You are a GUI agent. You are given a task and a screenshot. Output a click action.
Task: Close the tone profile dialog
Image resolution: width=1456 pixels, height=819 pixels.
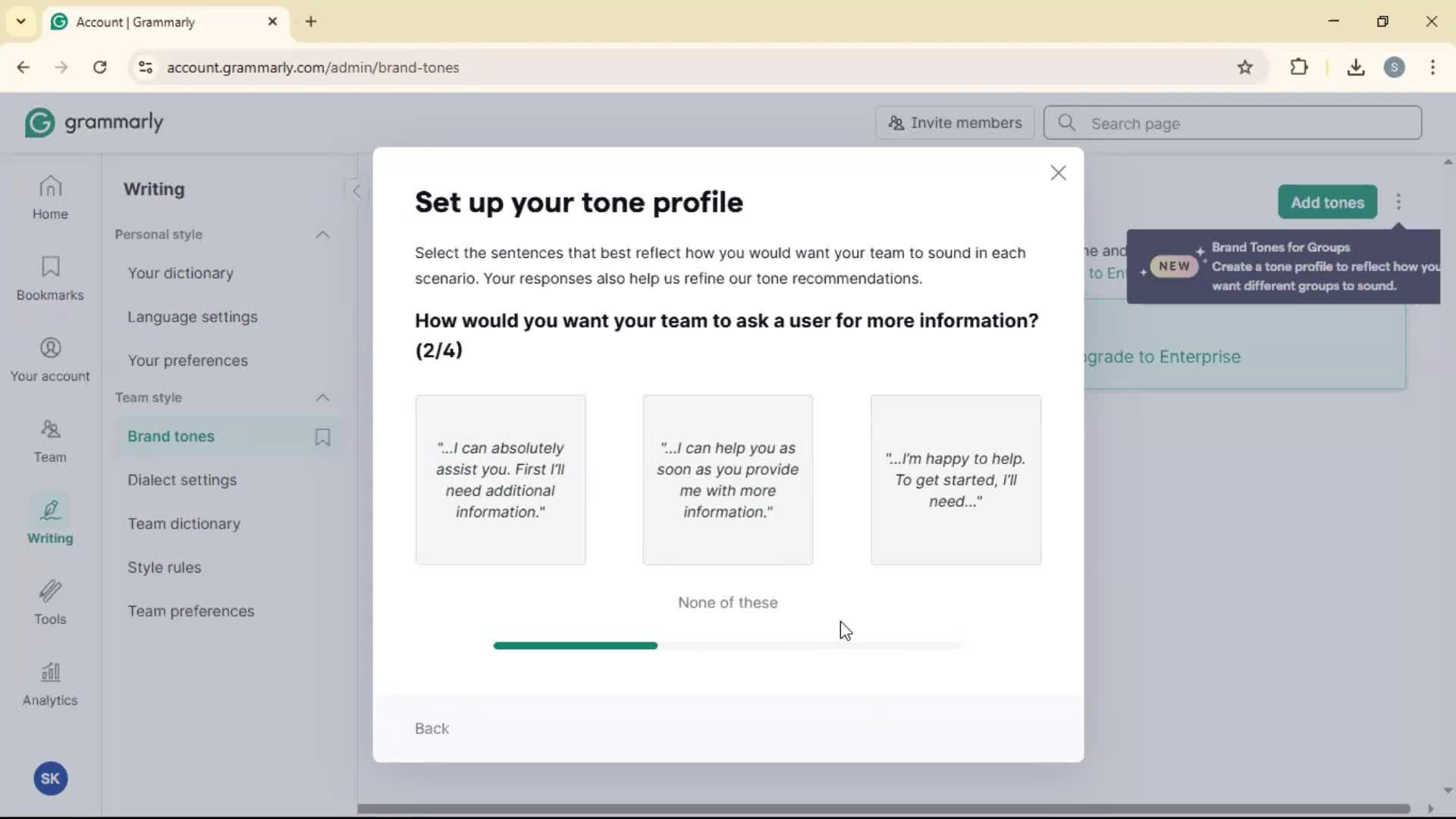(x=1058, y=173)
